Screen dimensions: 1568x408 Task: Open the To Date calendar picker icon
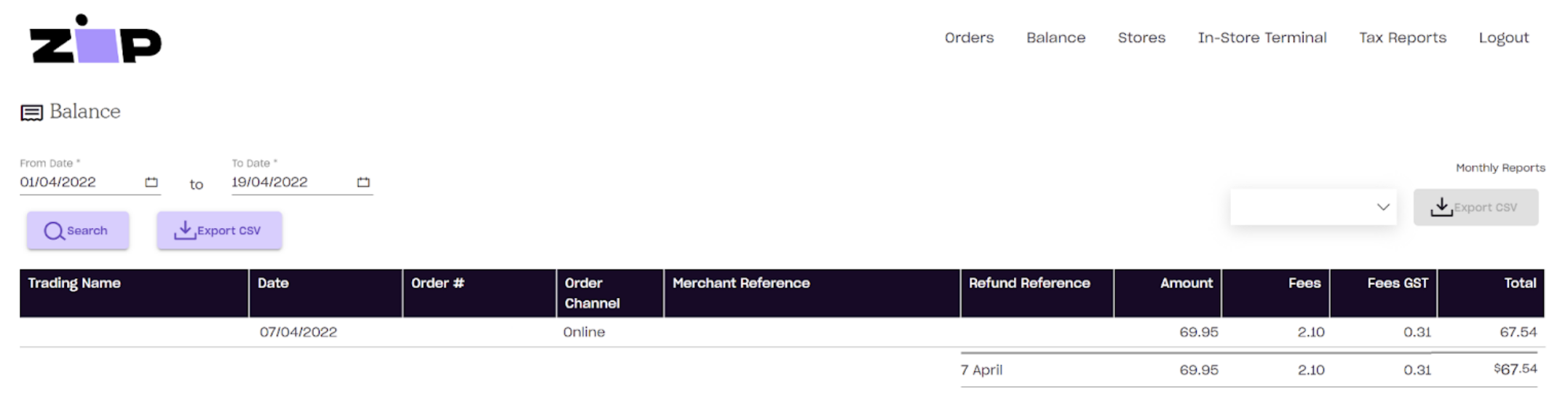[363, 182]
